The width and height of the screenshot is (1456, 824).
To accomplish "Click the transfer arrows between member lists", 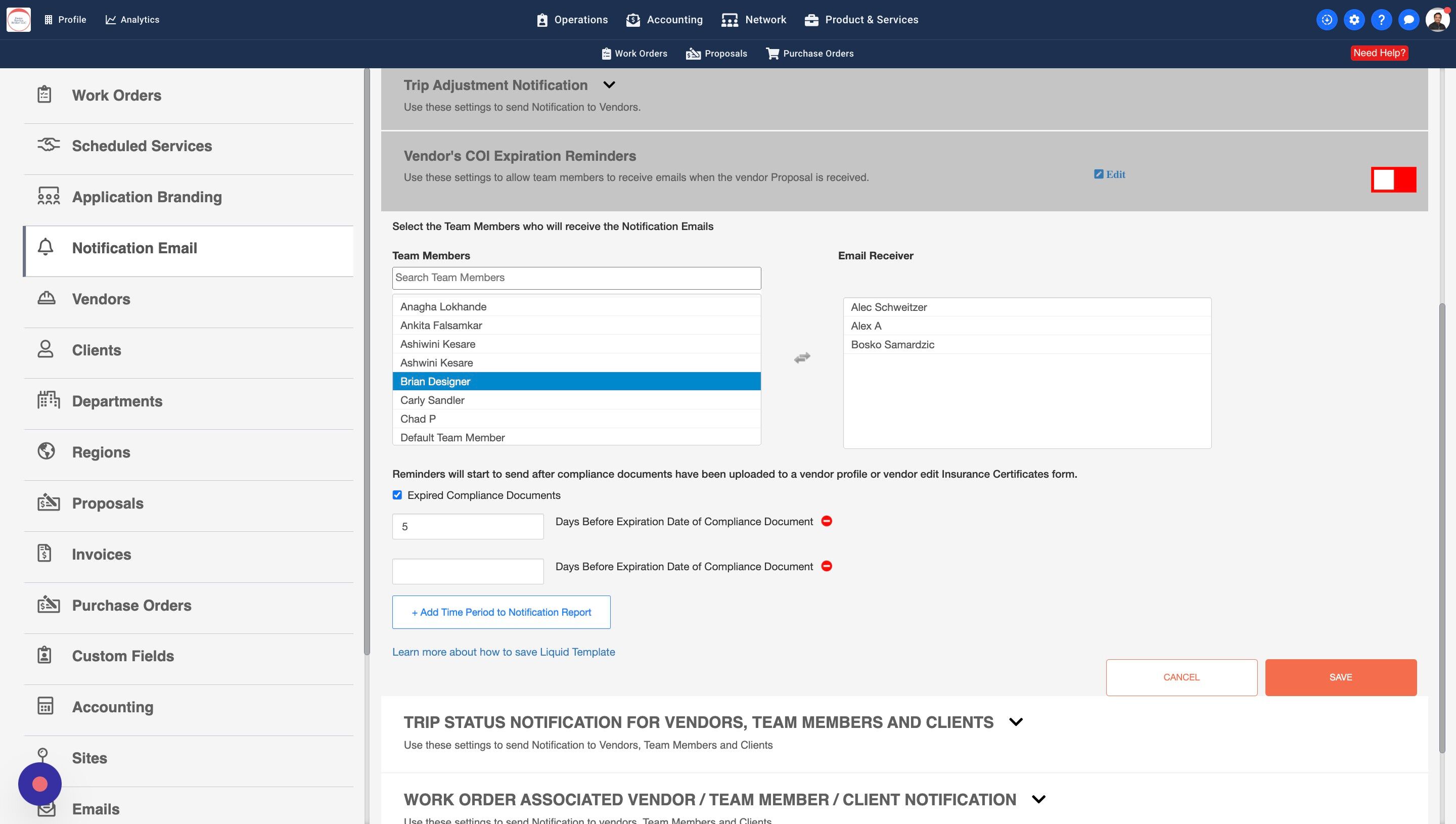I will (802, 357).
